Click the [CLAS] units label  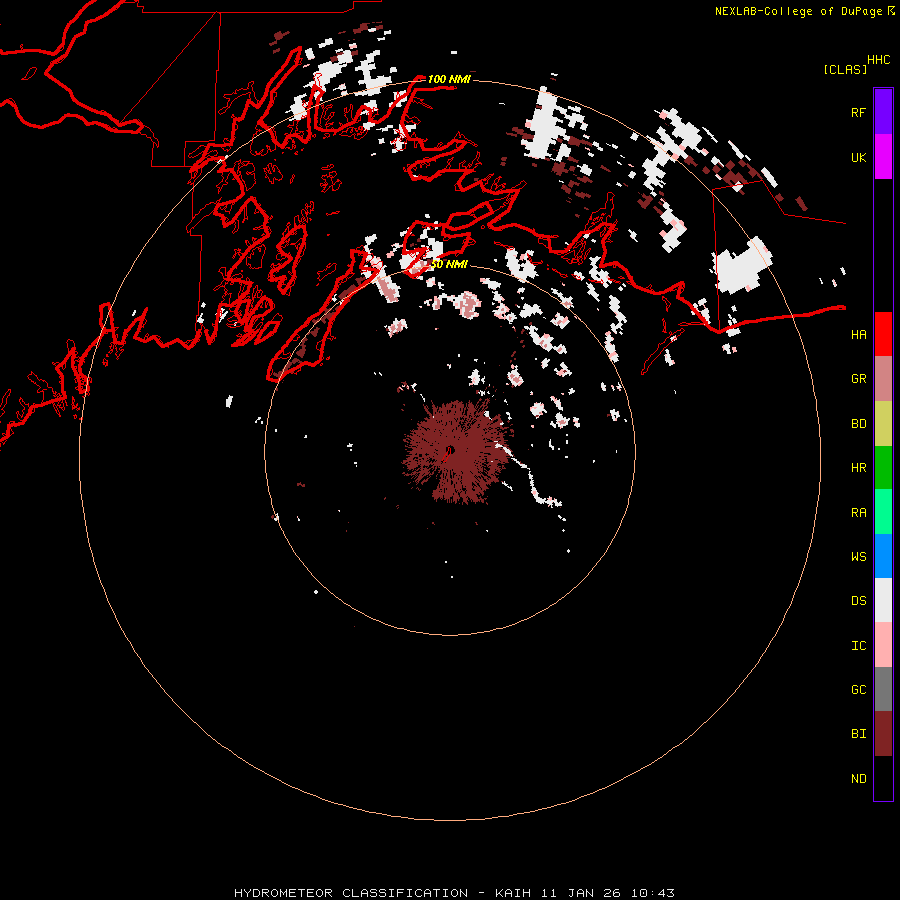845,69
